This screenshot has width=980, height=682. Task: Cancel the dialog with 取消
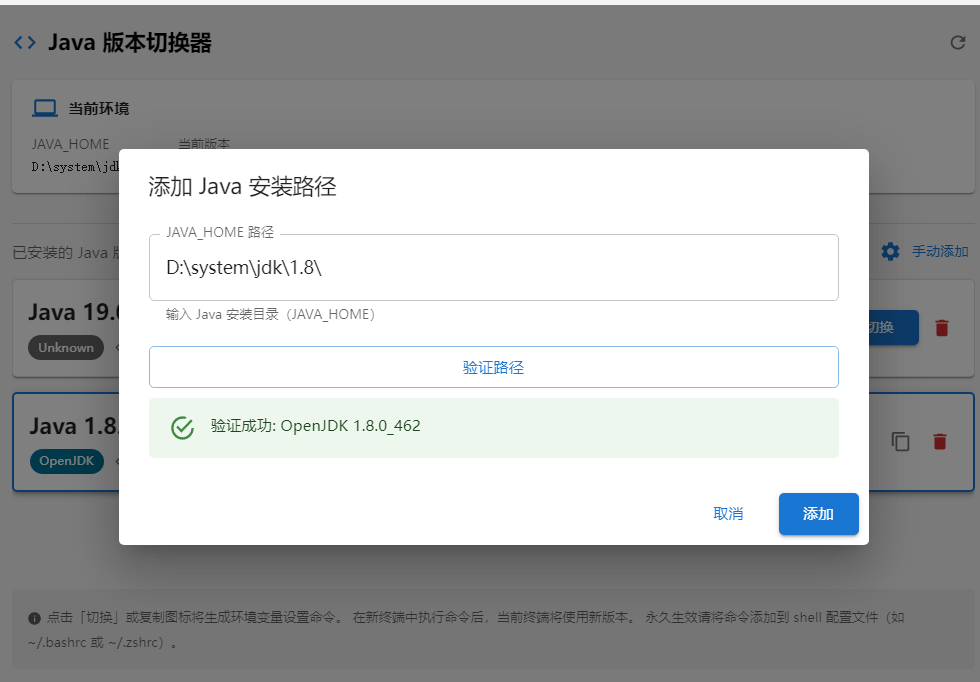point(728,514)
